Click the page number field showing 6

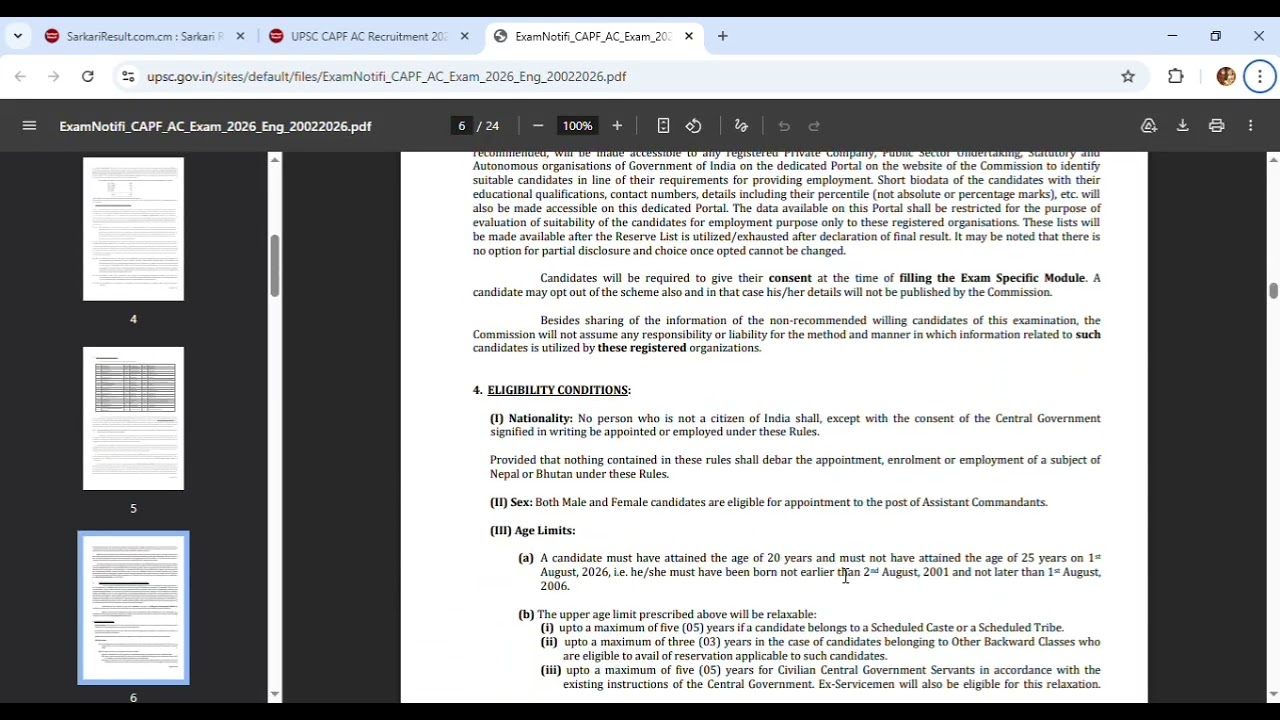462,126
